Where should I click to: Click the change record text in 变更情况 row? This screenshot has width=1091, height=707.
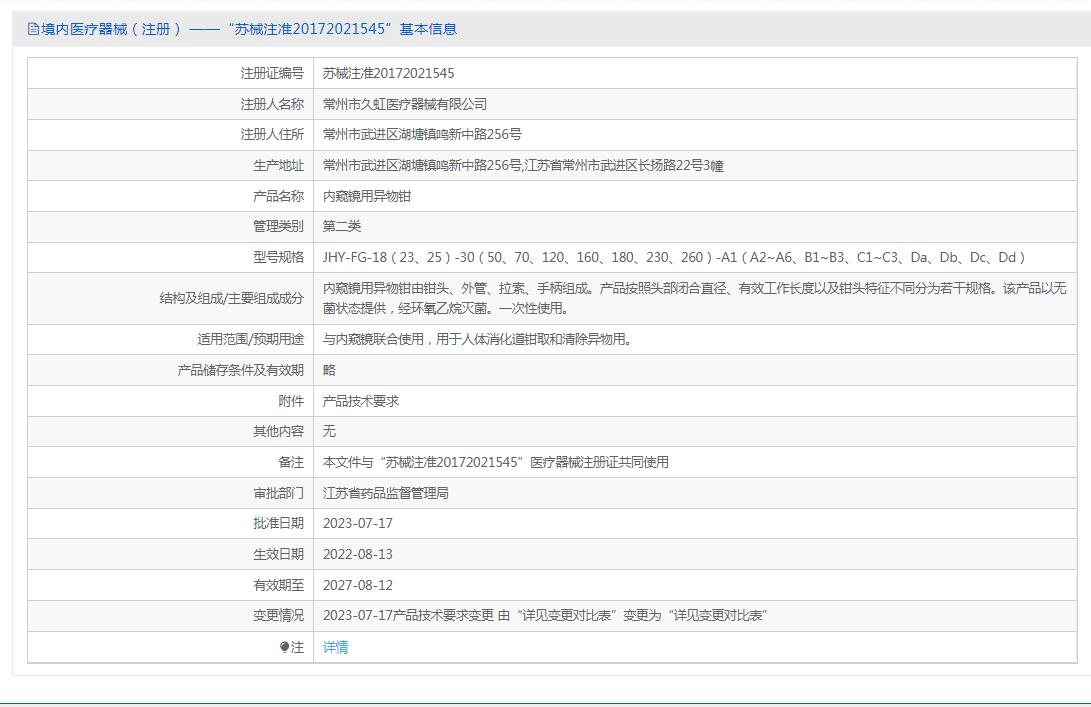[545, 616]
